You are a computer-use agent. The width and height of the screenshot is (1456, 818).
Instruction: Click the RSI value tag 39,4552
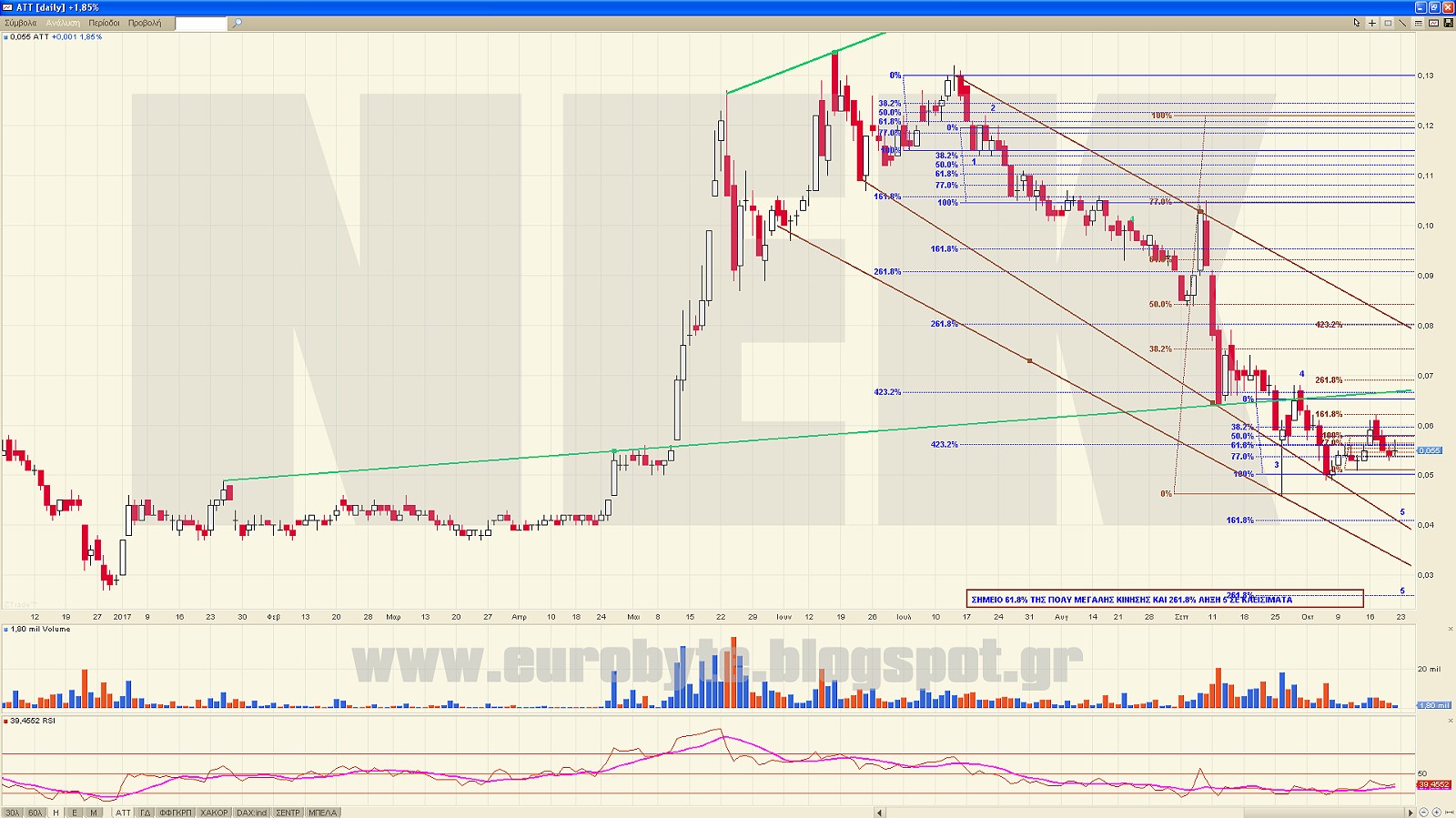(1434, 784)
